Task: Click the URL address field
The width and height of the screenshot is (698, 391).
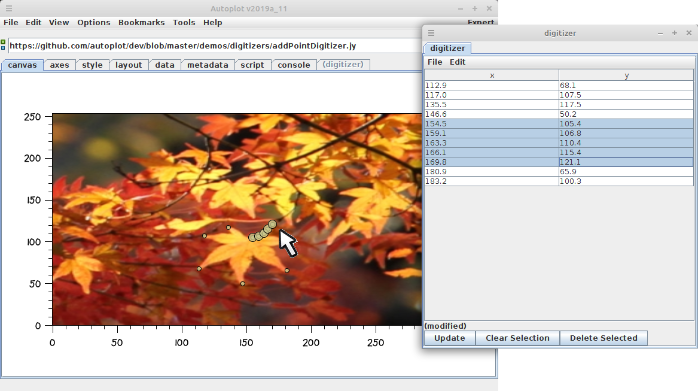Action: (x=215, y=46)
